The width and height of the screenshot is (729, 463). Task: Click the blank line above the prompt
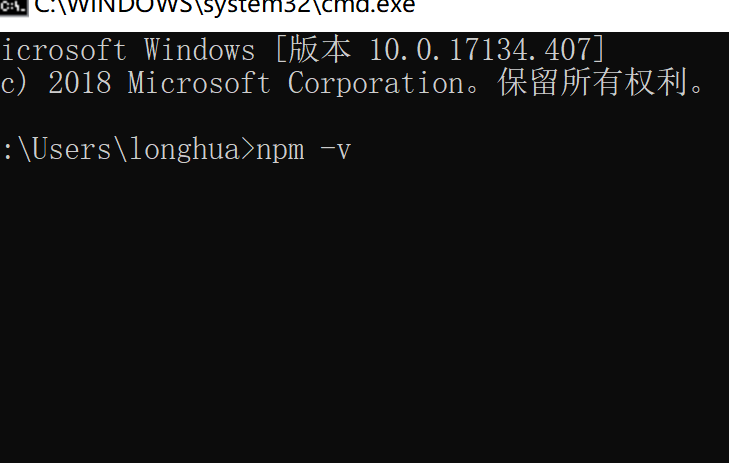[364, 116]
